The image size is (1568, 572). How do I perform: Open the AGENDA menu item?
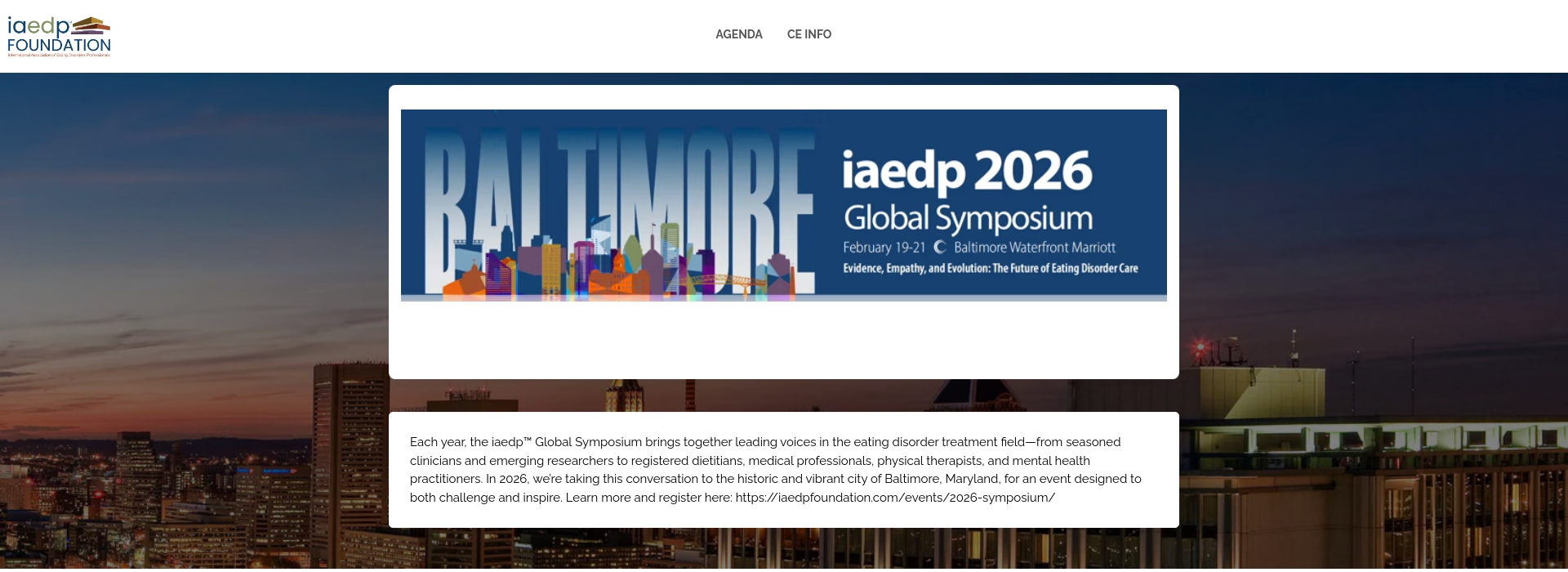738,34
